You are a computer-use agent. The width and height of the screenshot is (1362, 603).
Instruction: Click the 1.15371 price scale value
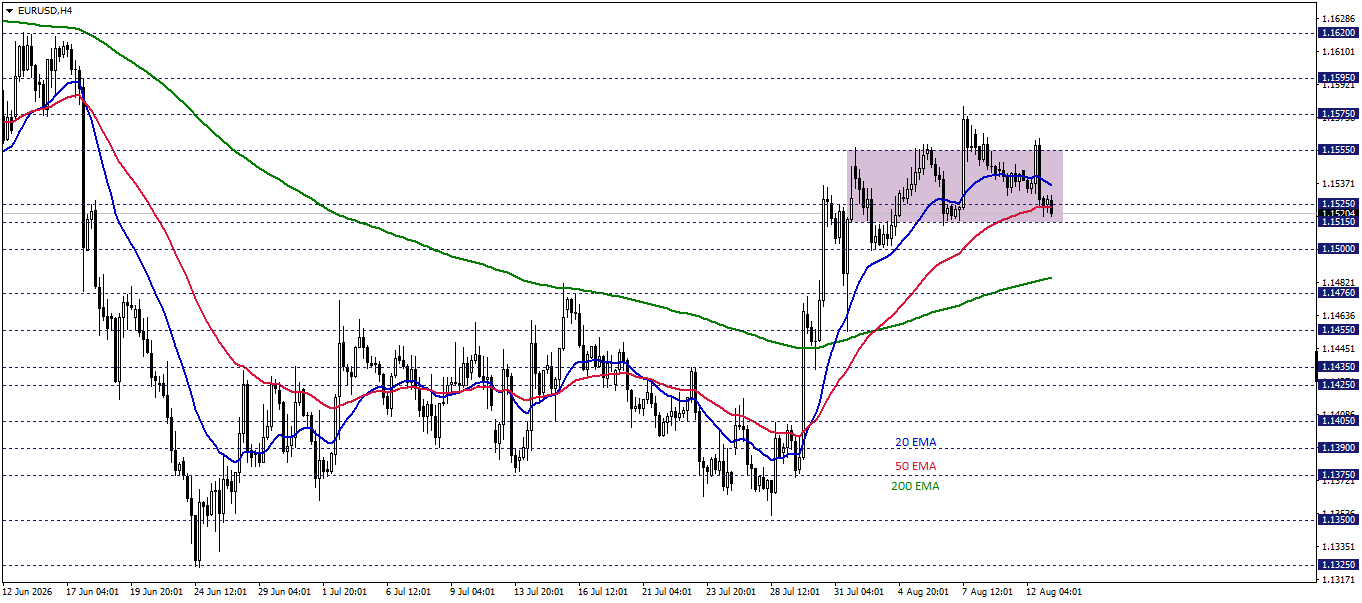pyautogui.click(x=1338, y=184)
